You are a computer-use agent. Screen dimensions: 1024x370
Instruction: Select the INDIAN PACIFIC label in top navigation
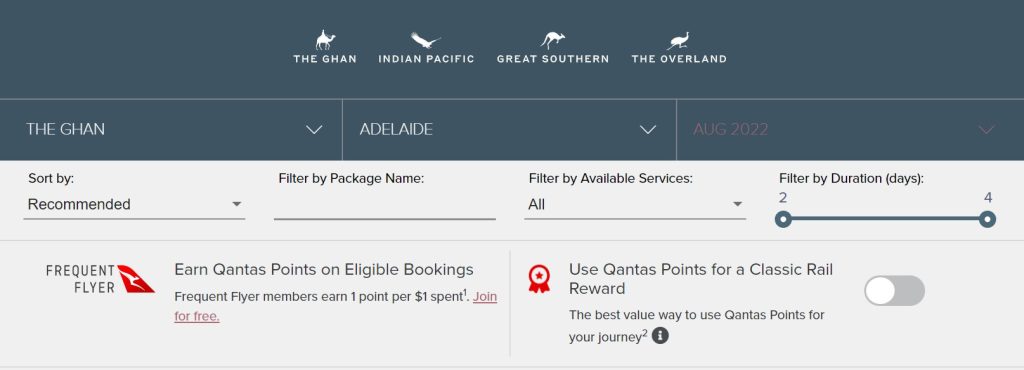point(426,59)
